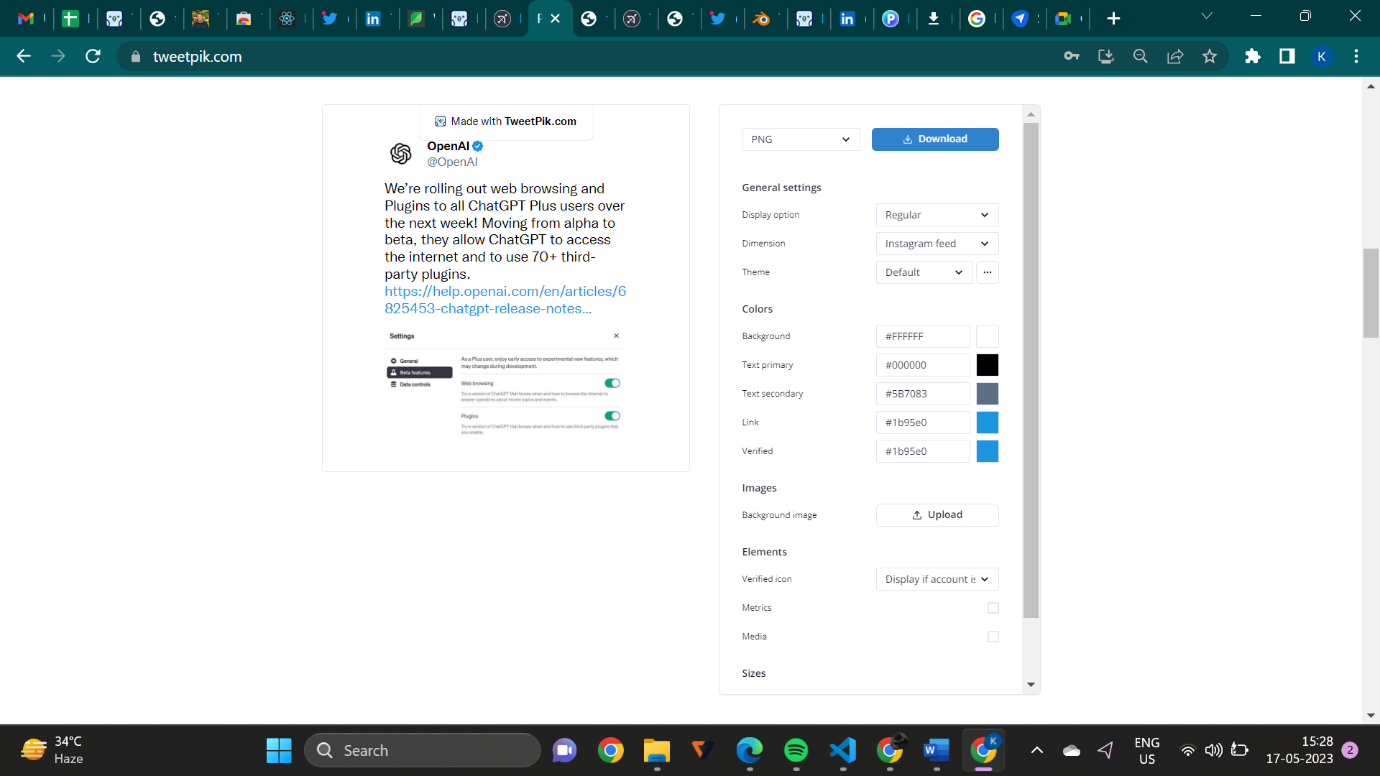The width and height of the screenshot is (1380, 776).
Task: Edit the Text secondary hex field
Action: point(923,394)
